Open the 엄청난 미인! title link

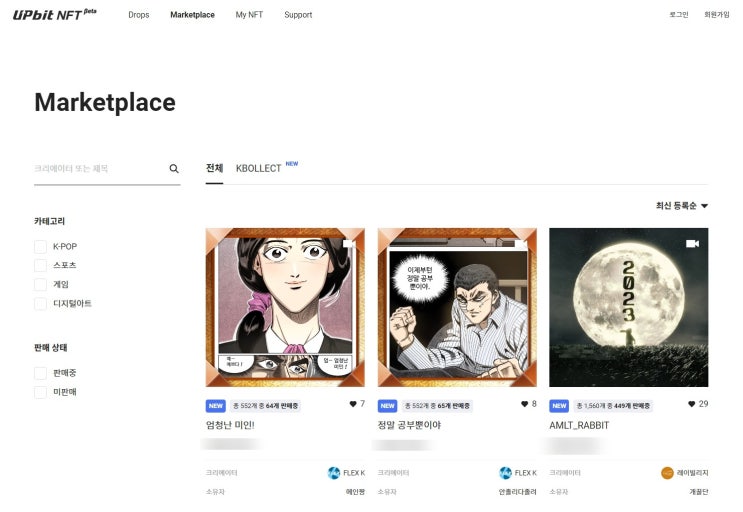[230, 425]
